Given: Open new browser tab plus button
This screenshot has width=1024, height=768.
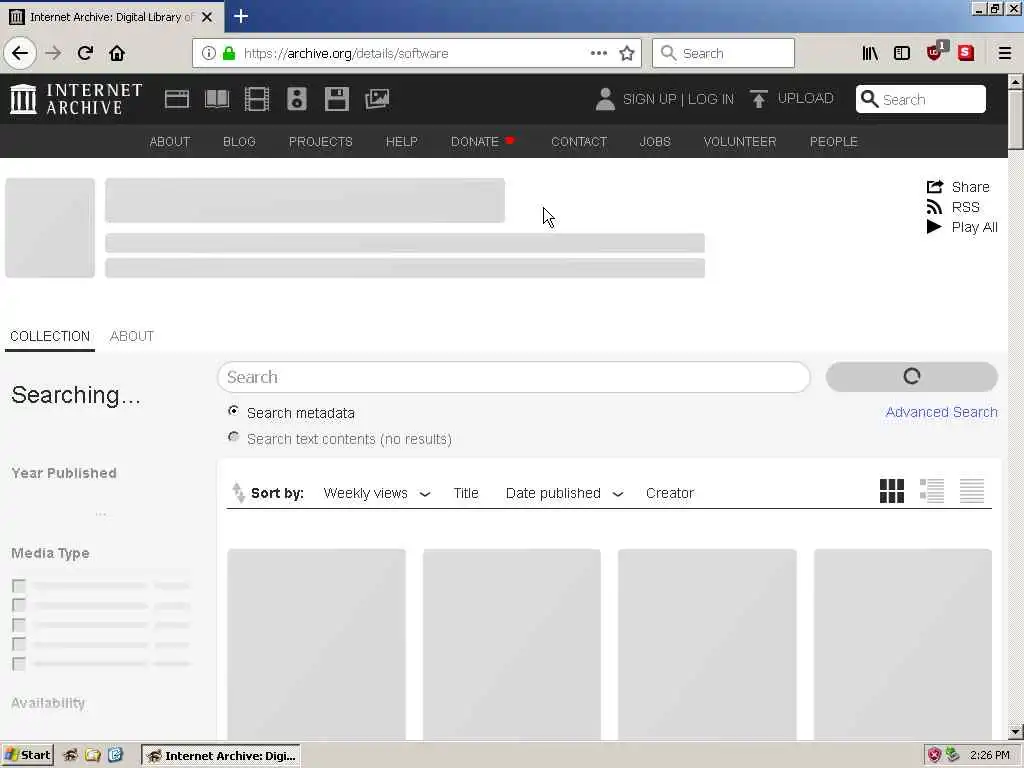Looking at the screenshot, I should [240, 16].
